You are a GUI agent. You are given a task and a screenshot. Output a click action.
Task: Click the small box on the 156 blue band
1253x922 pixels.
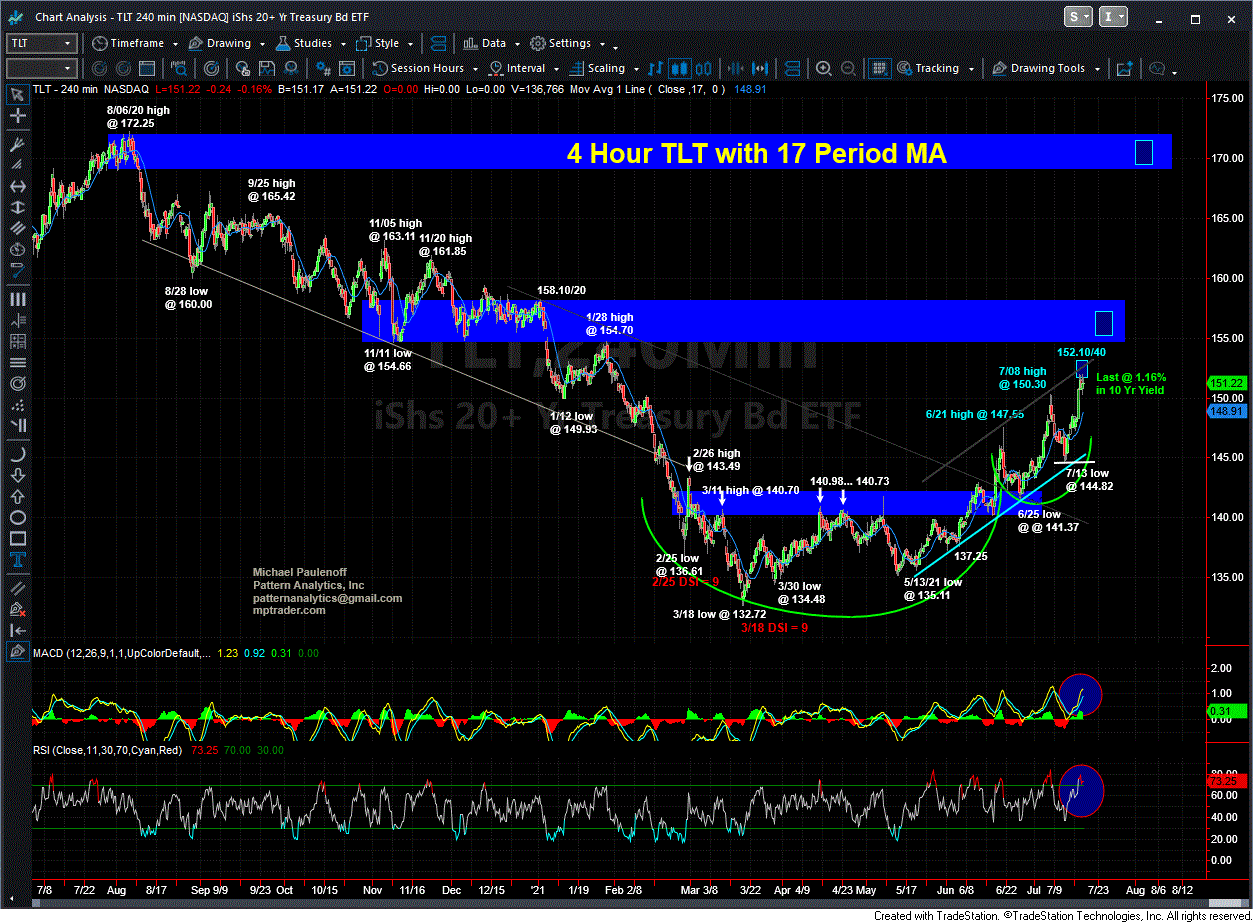click(x=1104, y=323)
